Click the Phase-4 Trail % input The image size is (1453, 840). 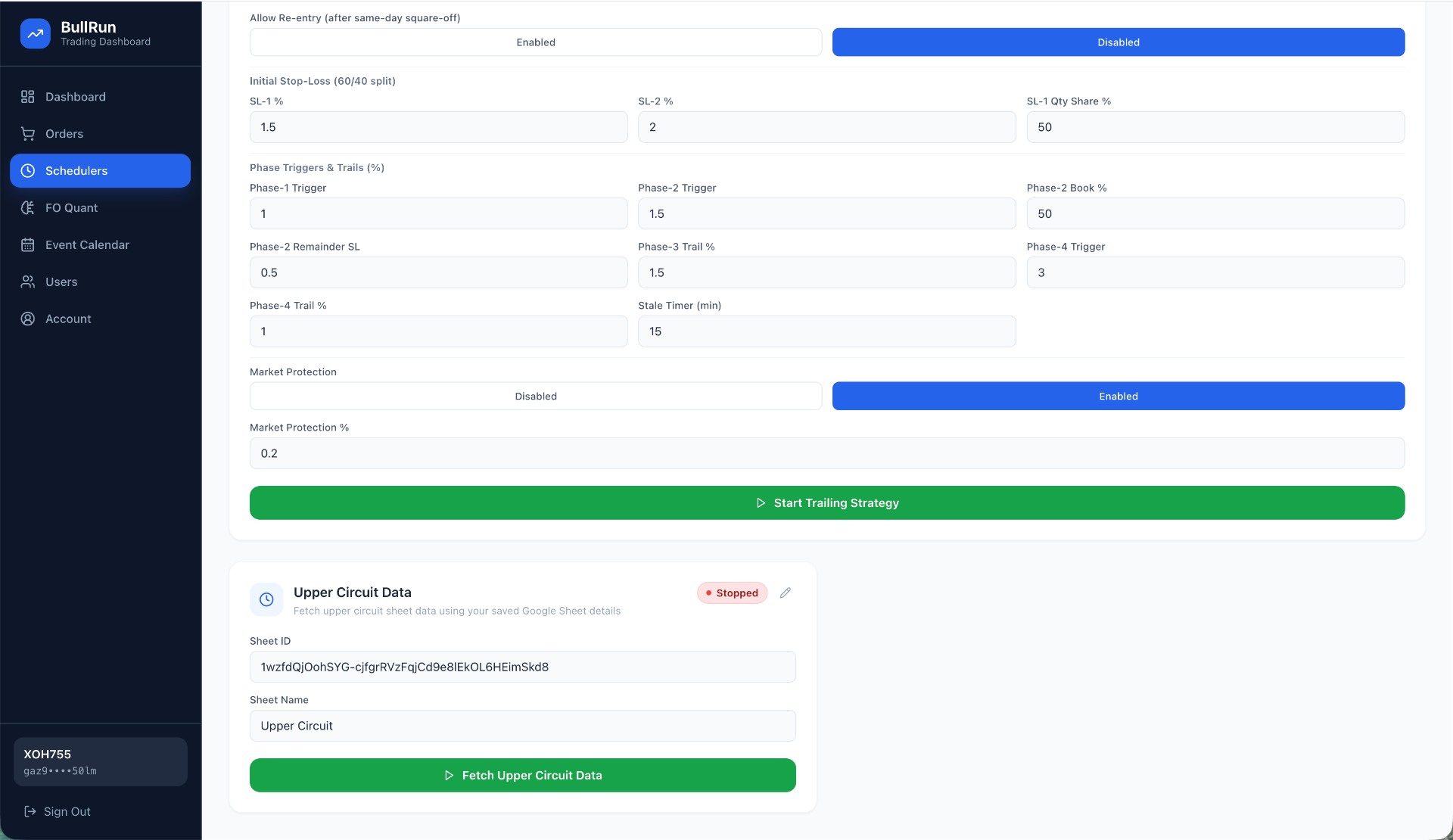pyautogui.click(x=439, y=331)
